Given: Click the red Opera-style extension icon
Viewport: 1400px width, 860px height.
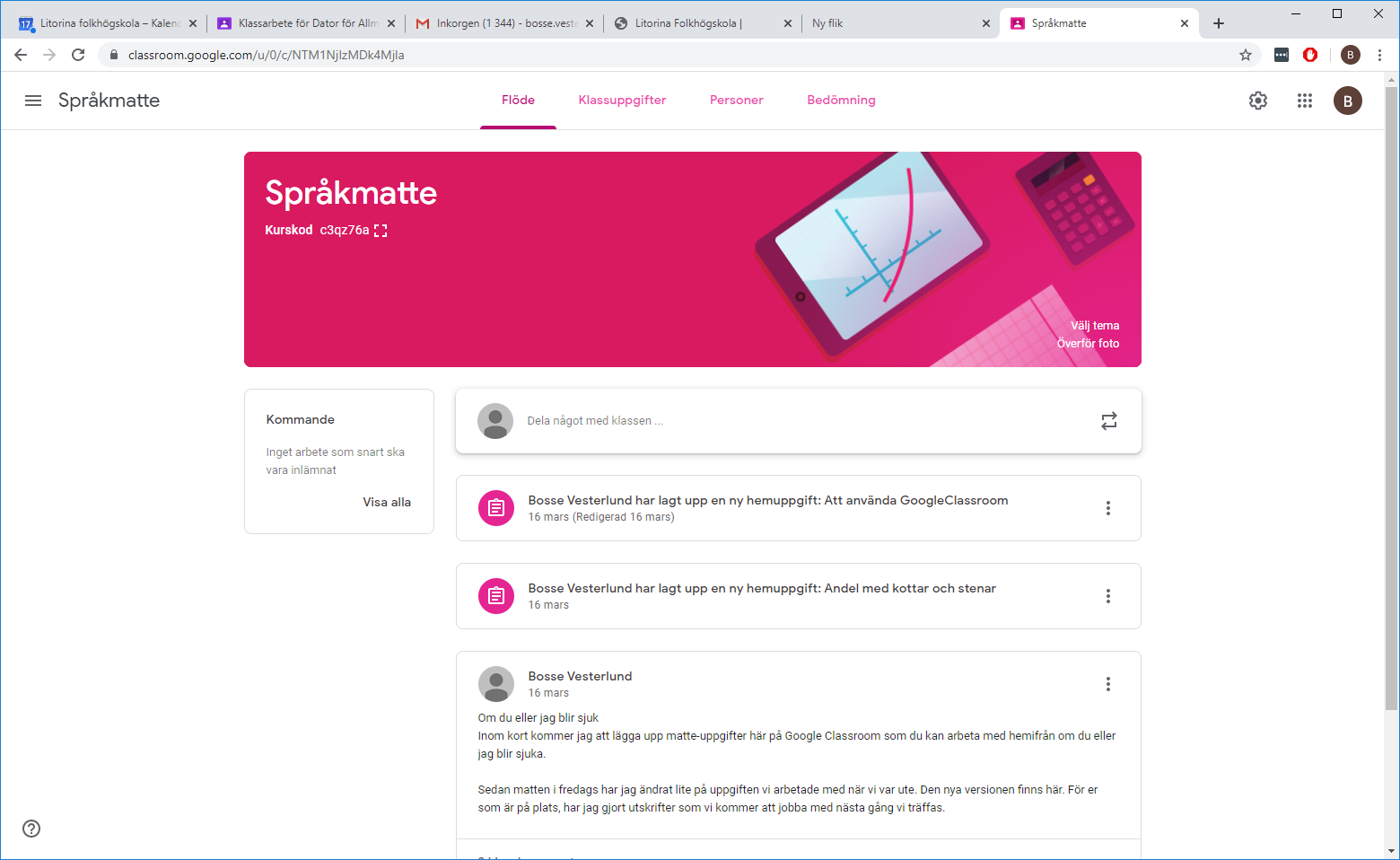Looking at the screenshot, I should (x=1310, y=55).
